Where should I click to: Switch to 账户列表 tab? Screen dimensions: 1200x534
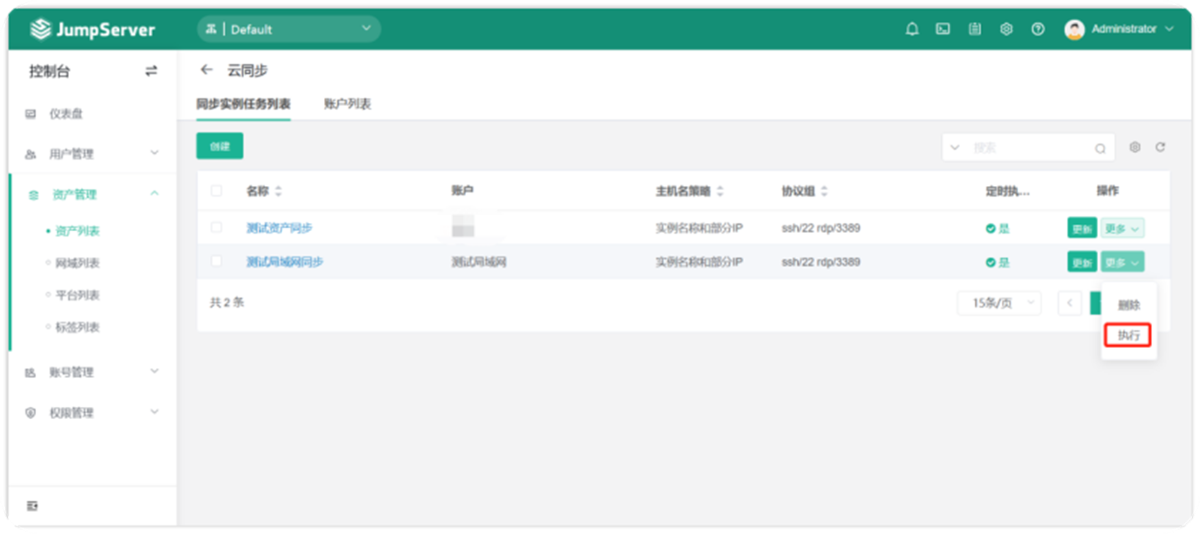(x=348, y=104)
